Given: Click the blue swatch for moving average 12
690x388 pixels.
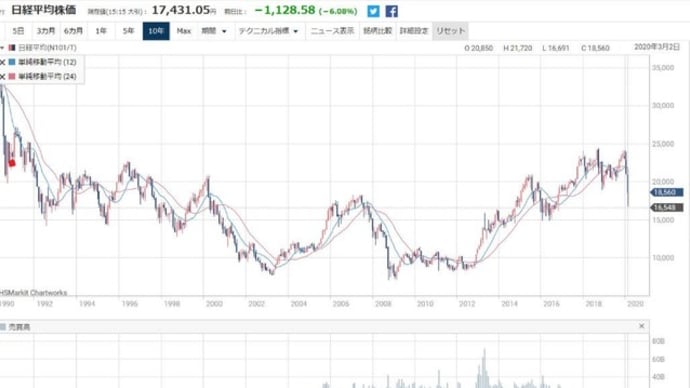Looking at the screenshot, I should pyautogui.click(x=12, y=62).
